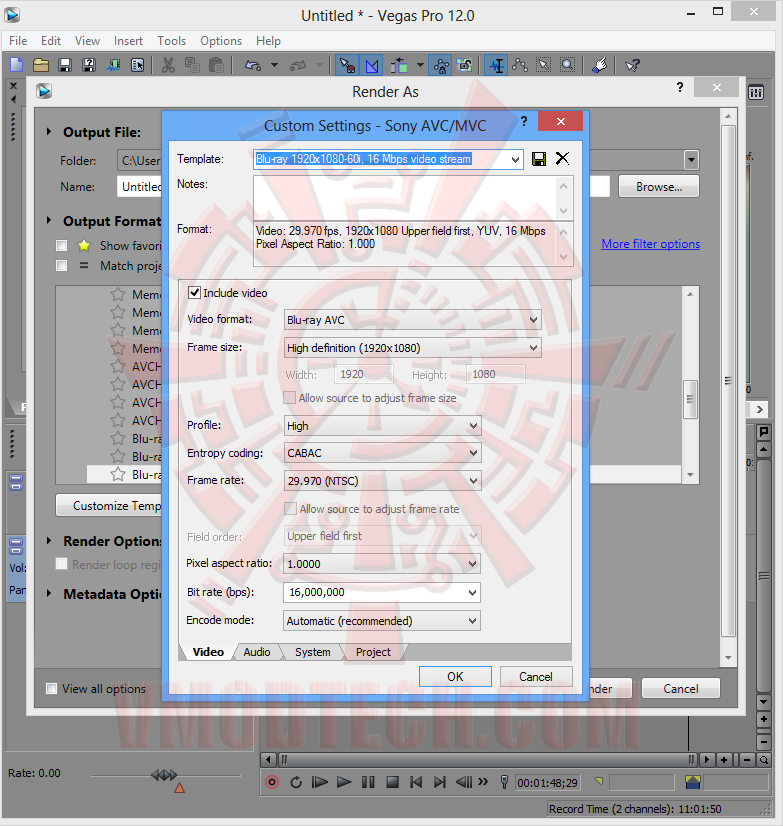783x826 pixels.
Task: Switch to the System tab
Action: tap(312, 652)
